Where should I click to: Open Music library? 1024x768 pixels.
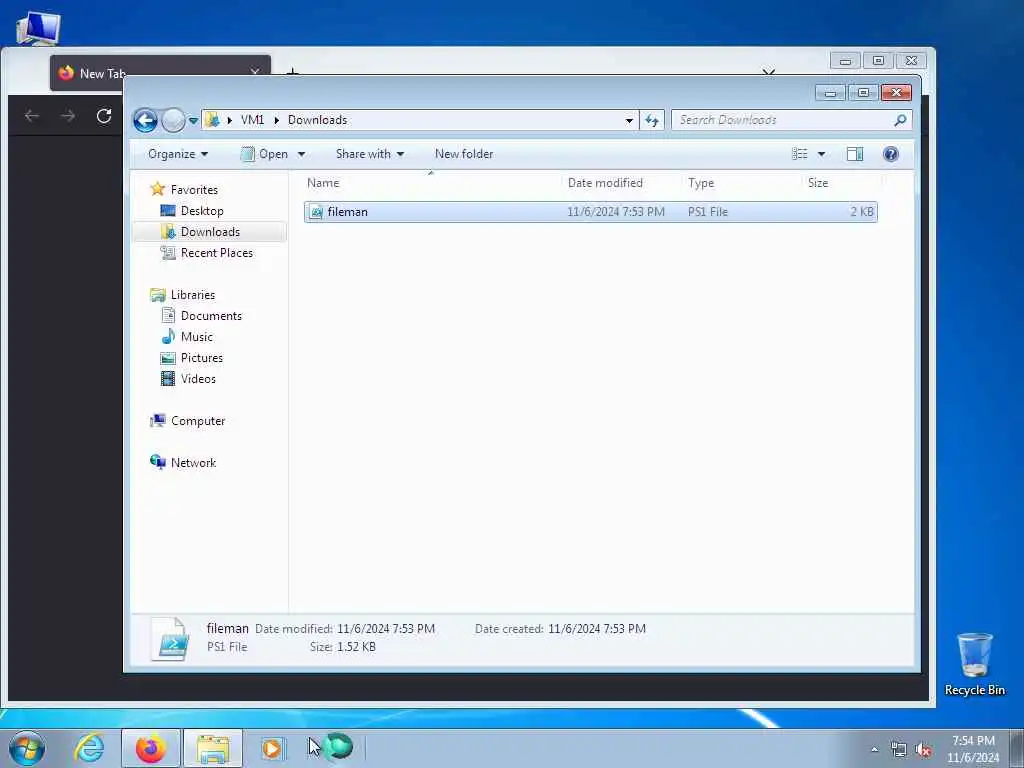[197, 337]
